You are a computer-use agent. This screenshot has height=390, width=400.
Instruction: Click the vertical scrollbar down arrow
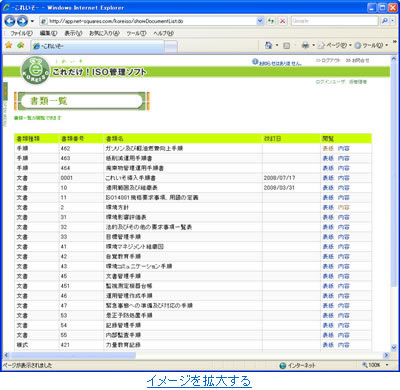[x=393, y=347]
